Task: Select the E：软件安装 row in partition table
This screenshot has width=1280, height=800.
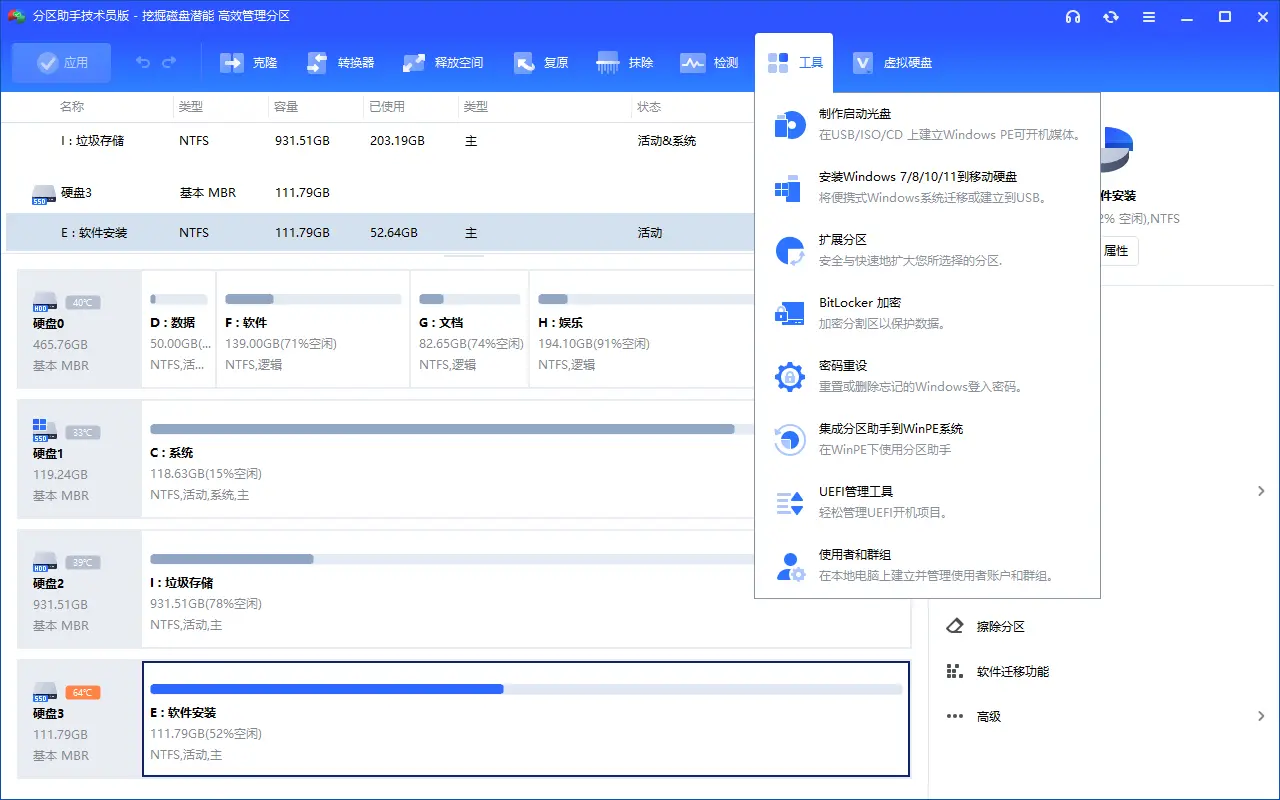Action: (x=380, y=232)
